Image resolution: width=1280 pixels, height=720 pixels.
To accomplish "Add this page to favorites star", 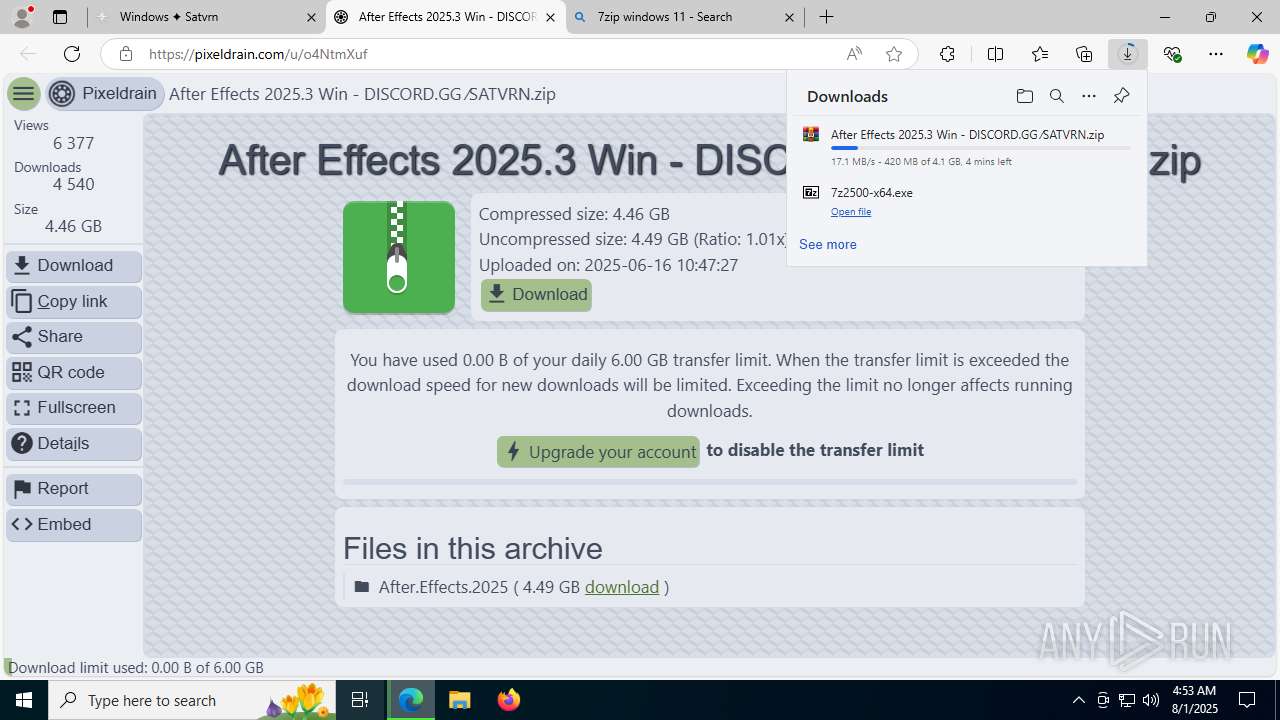I will pos(894,54).
